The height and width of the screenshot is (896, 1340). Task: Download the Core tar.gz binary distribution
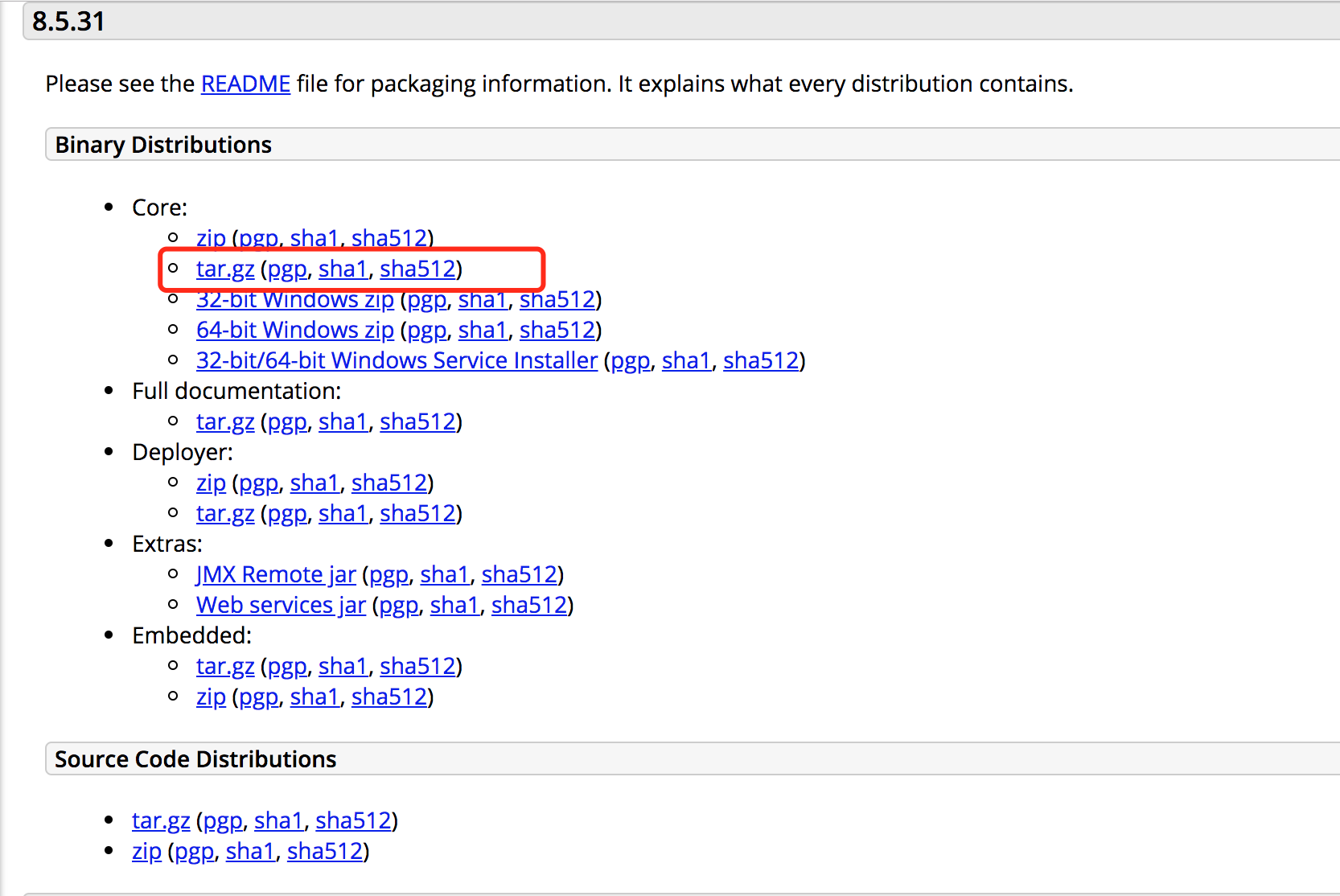(225, 269)
